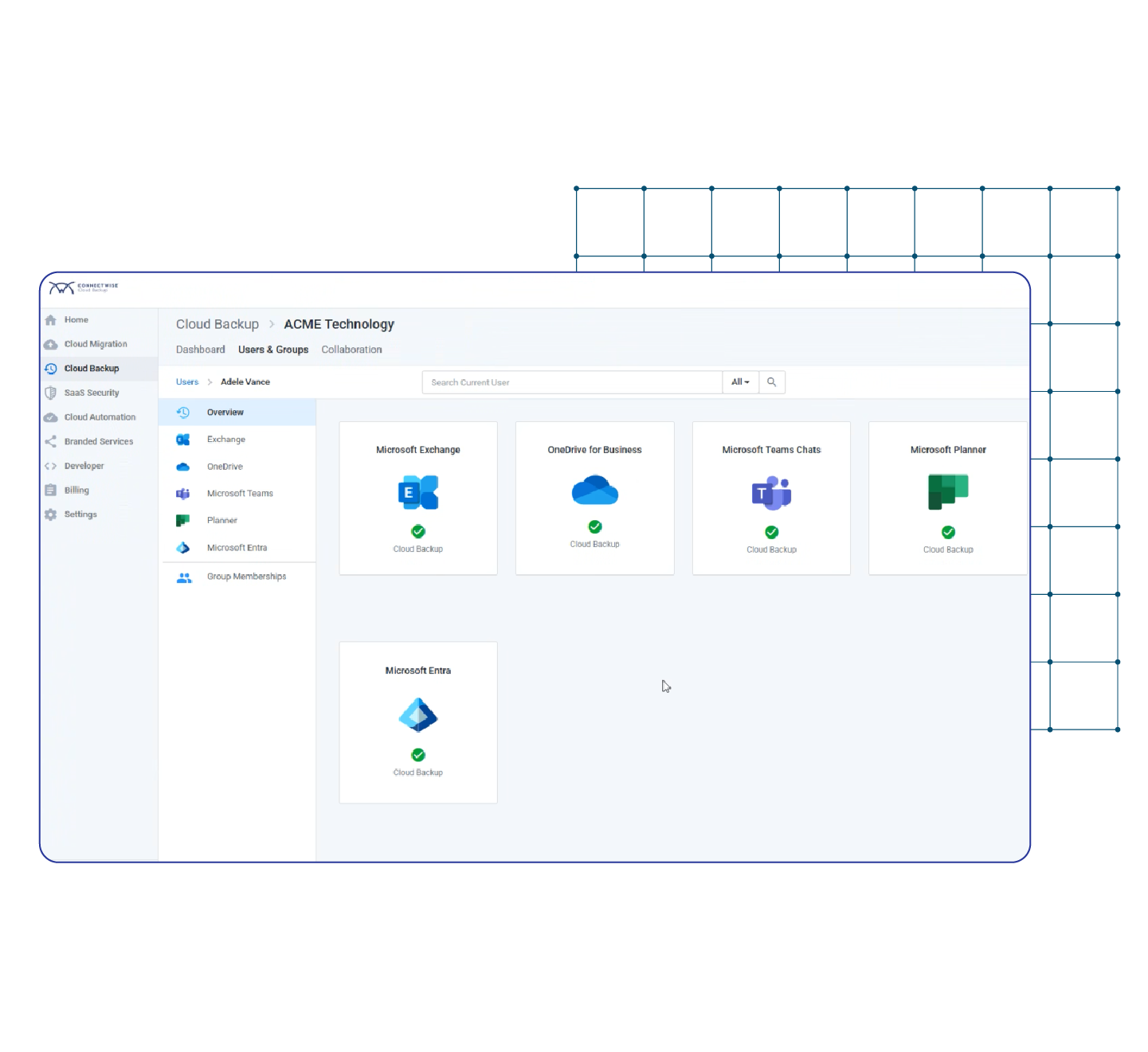Go back to Users breadcrumb link
This screenshot has height=1052, width=1148.
[187, 382]
